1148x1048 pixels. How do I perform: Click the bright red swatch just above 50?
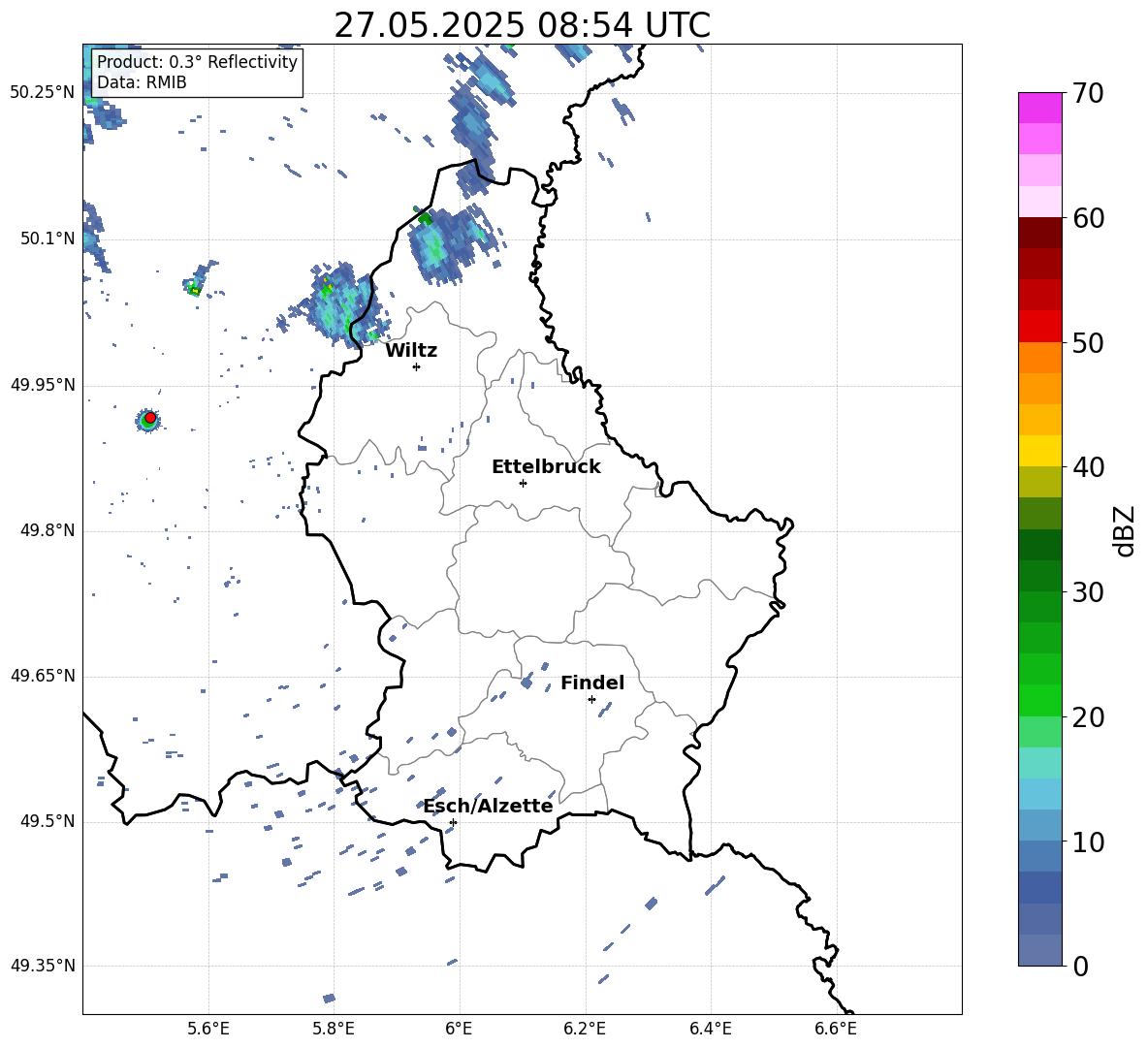1039,327
